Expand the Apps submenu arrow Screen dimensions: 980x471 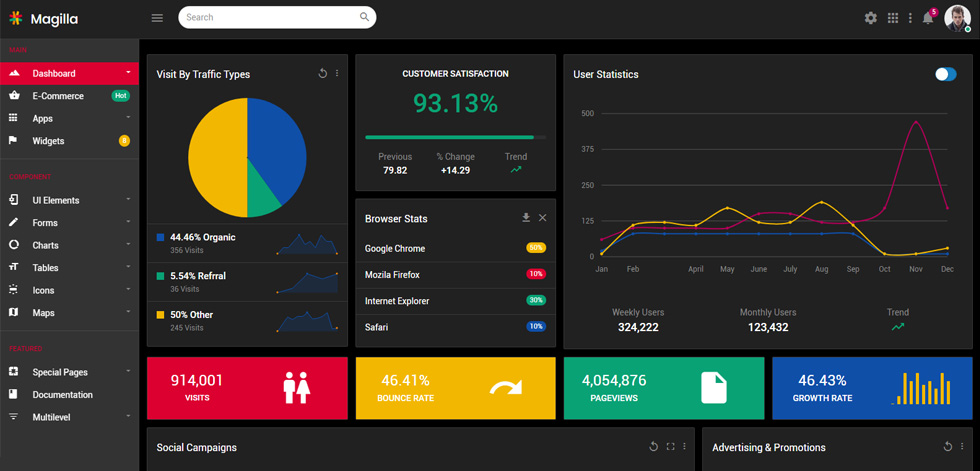(x=128, y=117)
